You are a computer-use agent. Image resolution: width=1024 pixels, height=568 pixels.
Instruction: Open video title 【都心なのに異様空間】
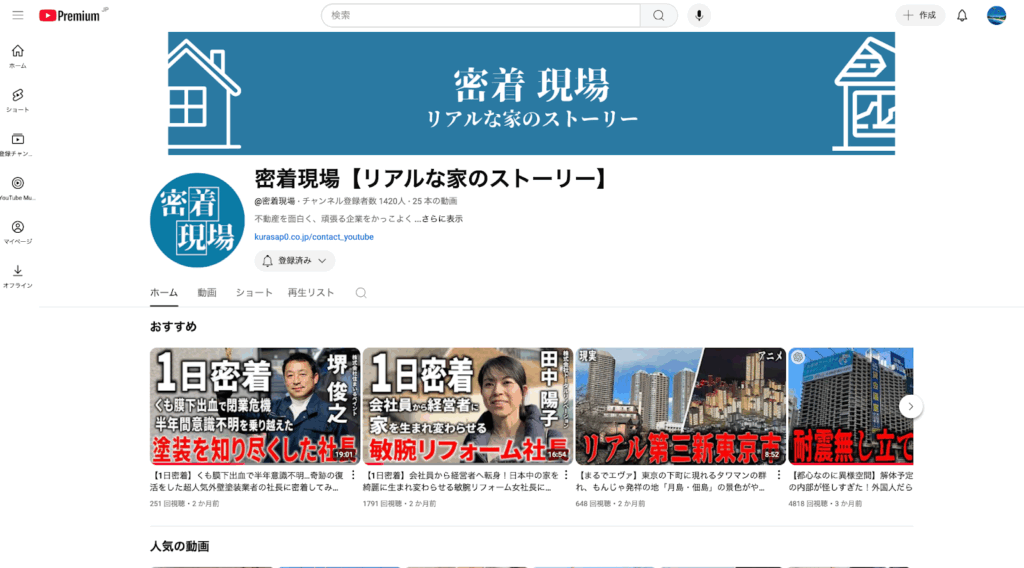coord(851,481)
